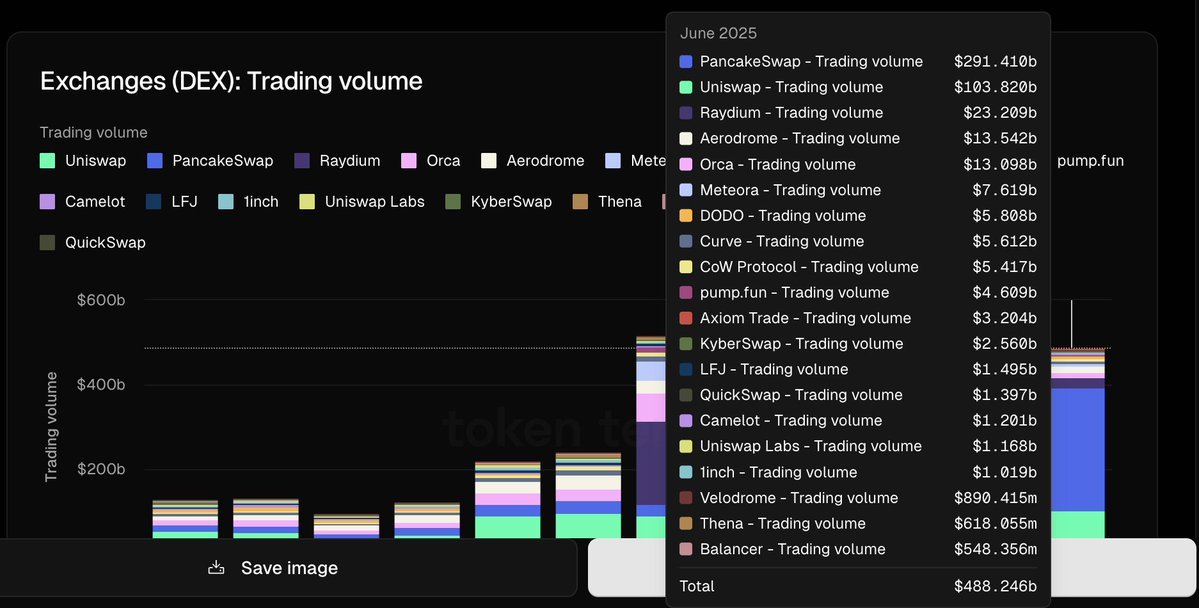Toggle the 1inch legend entry
Image resolution: width=1199 pixels, height=608 pixels.
click(249, 202)
